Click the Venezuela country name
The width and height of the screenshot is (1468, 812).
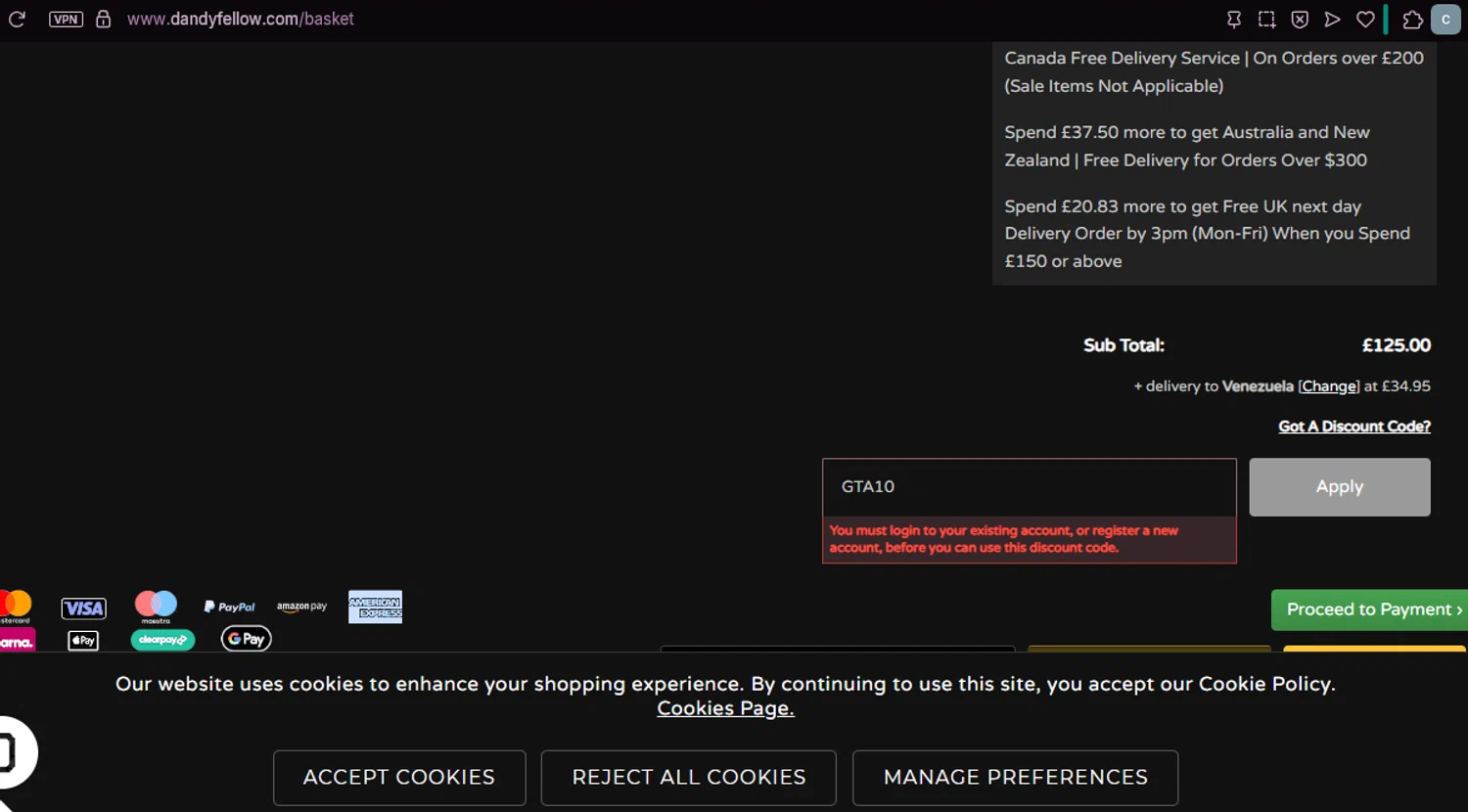click(1258, 386)
